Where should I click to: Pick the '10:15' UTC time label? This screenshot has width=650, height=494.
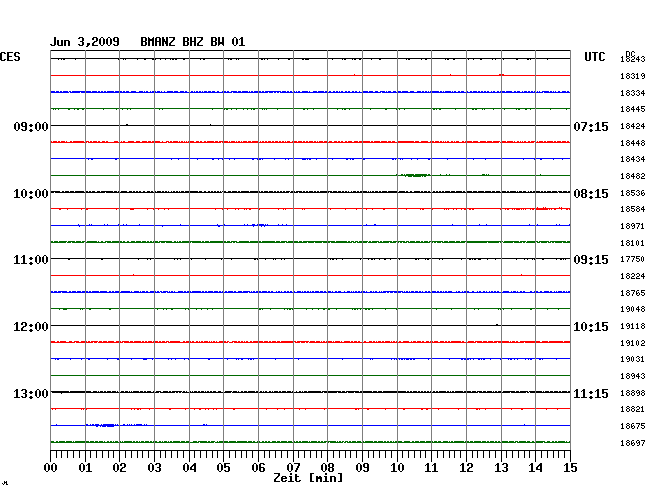pos(591,327)
